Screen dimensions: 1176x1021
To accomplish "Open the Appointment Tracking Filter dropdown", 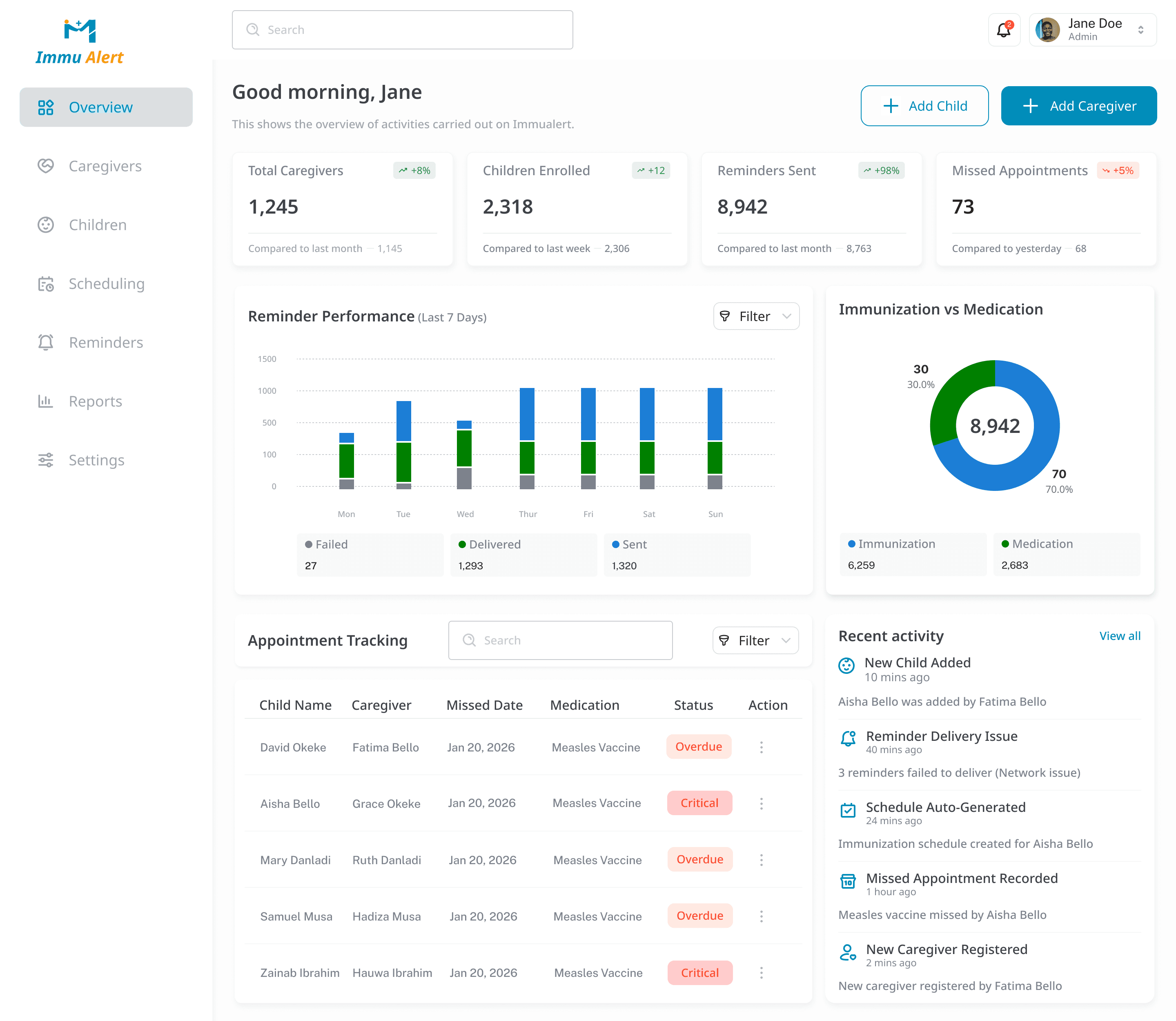I will 755,640.
